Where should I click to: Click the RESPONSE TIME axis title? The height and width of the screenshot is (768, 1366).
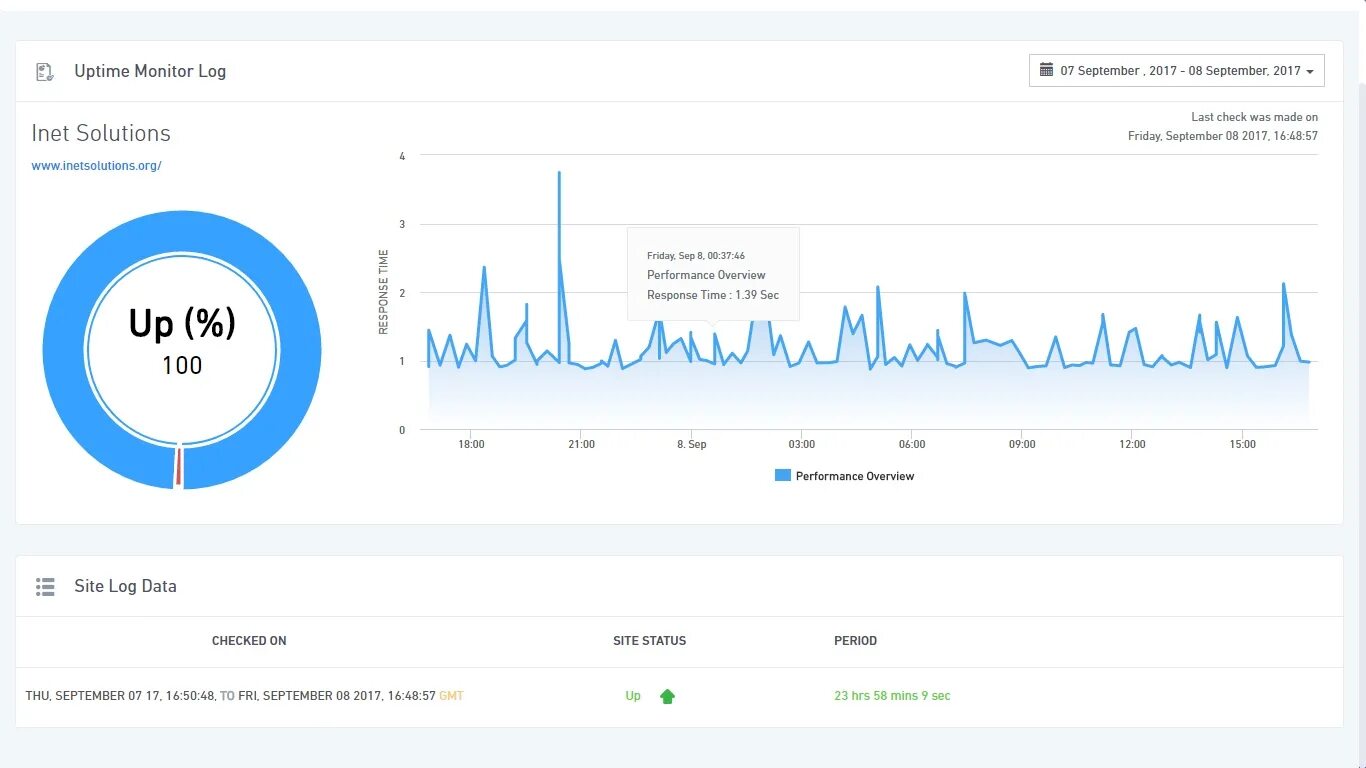tap(384, 292)
